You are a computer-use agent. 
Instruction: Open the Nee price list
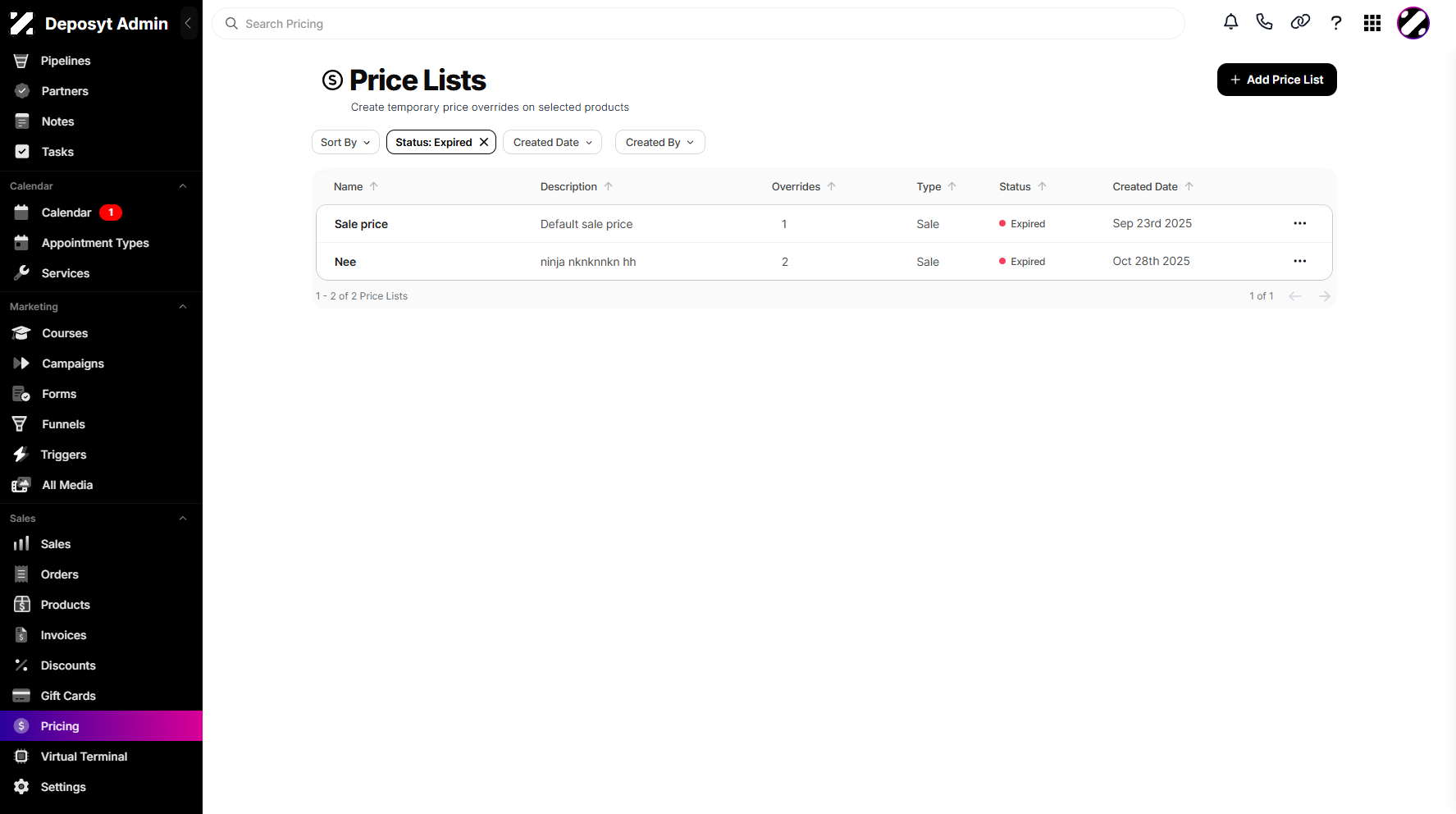pyautogui.click(x=345, y=262)
